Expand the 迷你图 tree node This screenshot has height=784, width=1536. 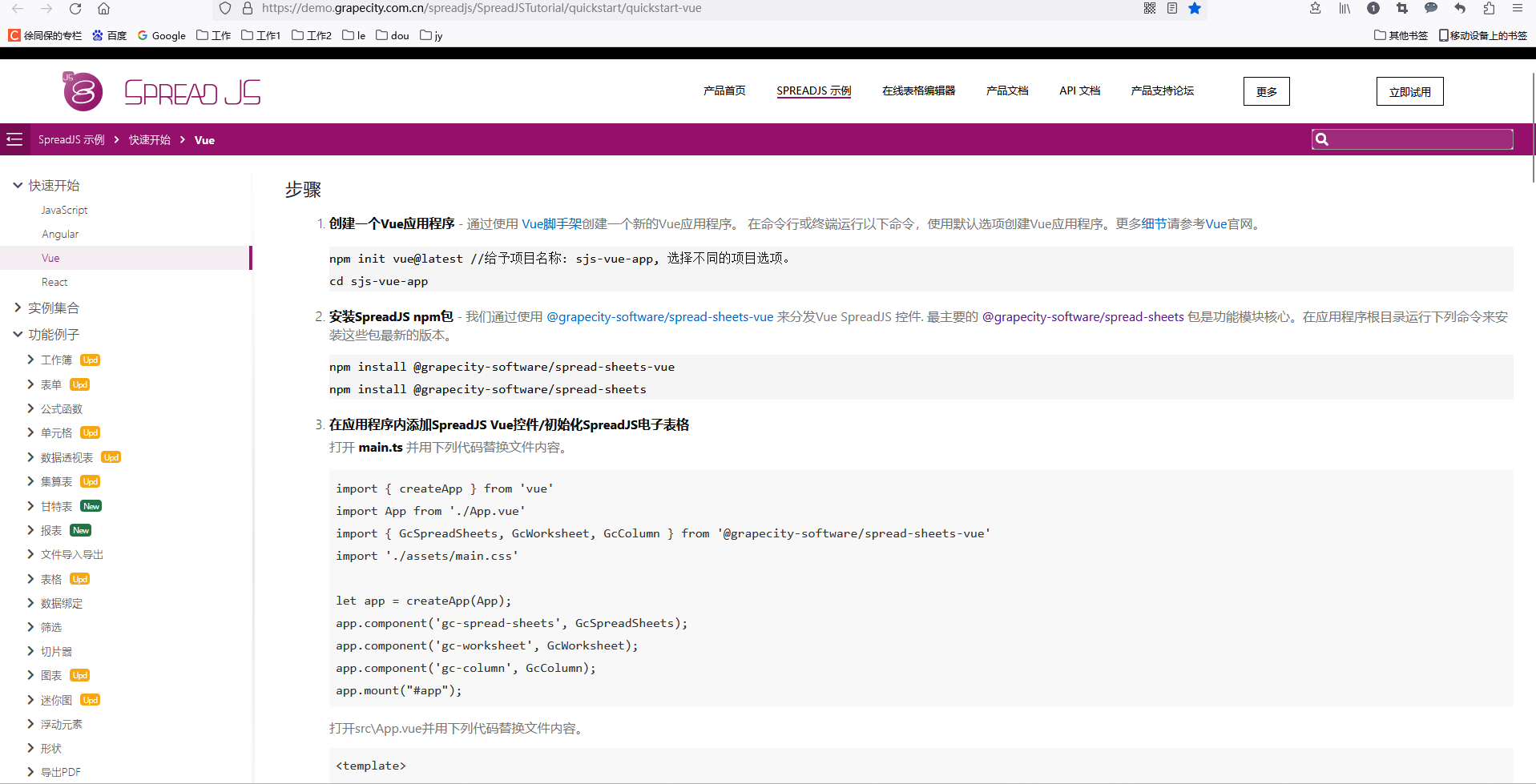(x=30, y=700)
